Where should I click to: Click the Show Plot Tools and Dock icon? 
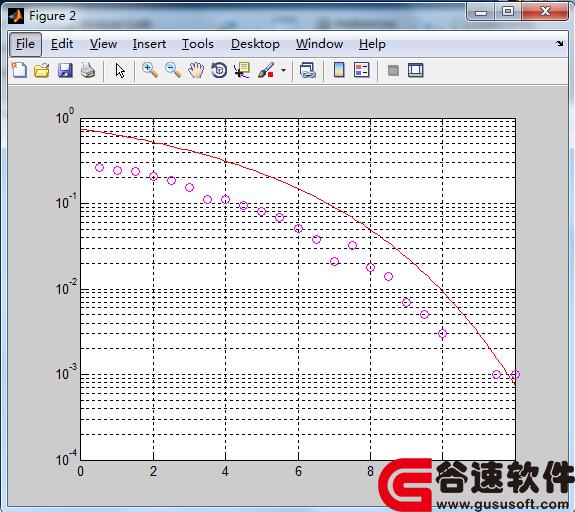click(415, 70)
